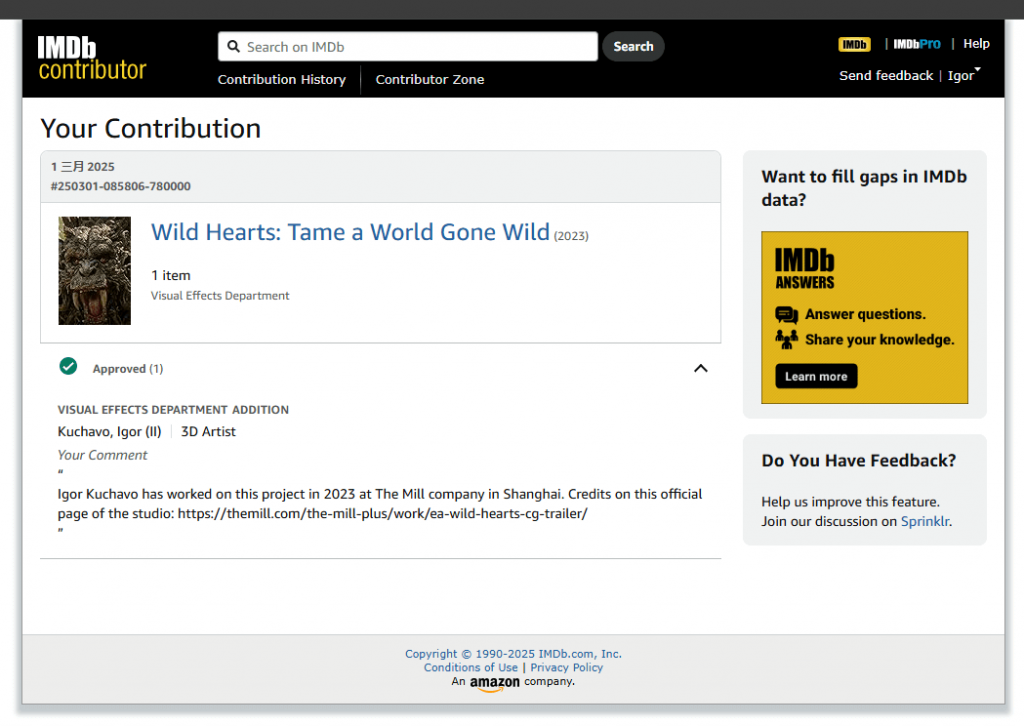This screenshot has width=1024, height=726.
Task: Open Wild Hearts: Tame a World Gone Wild title link
Action: pyautogui.click(x=350, y=232)
